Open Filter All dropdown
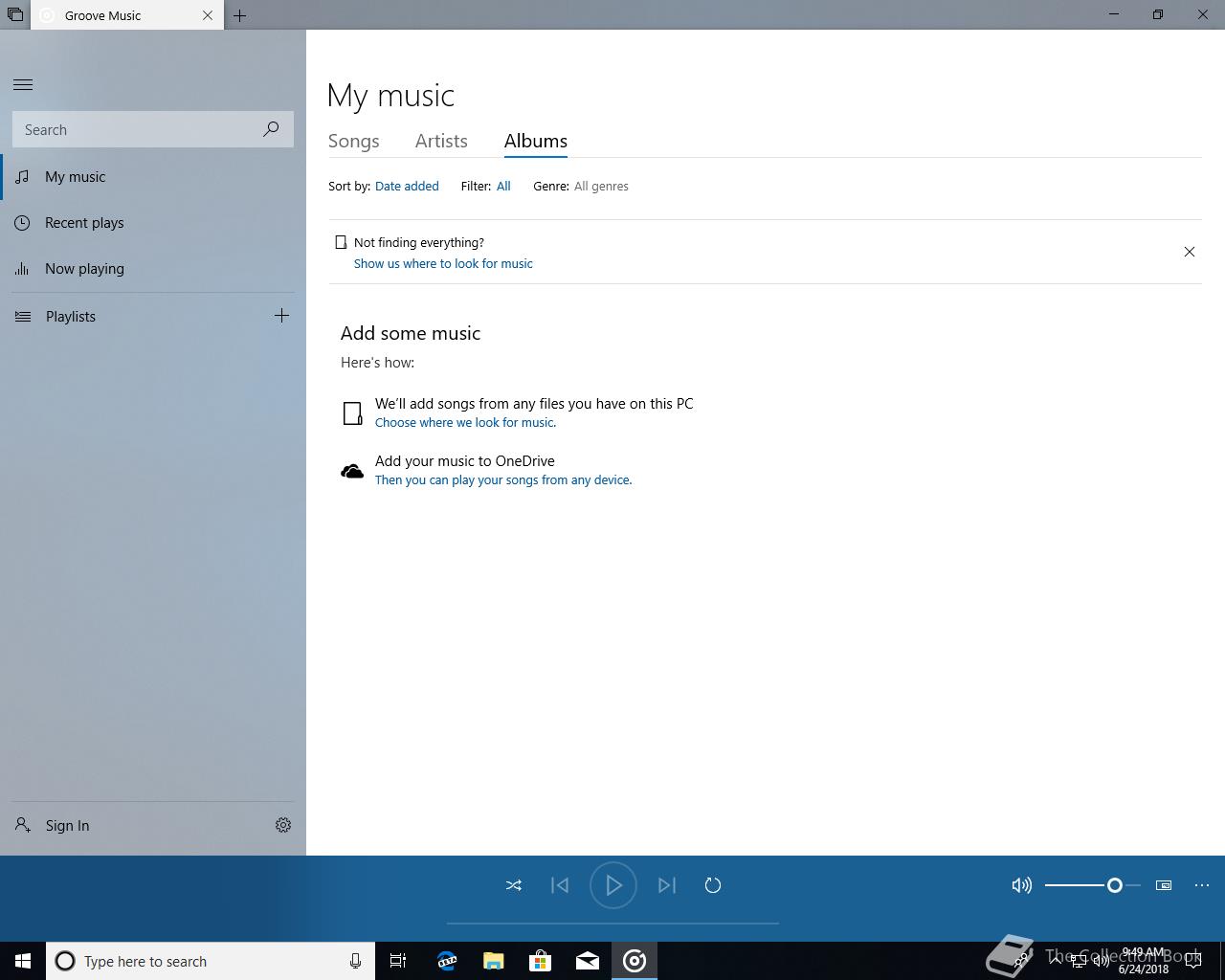Screen dimensions: 1225x980 click(503, 187)
